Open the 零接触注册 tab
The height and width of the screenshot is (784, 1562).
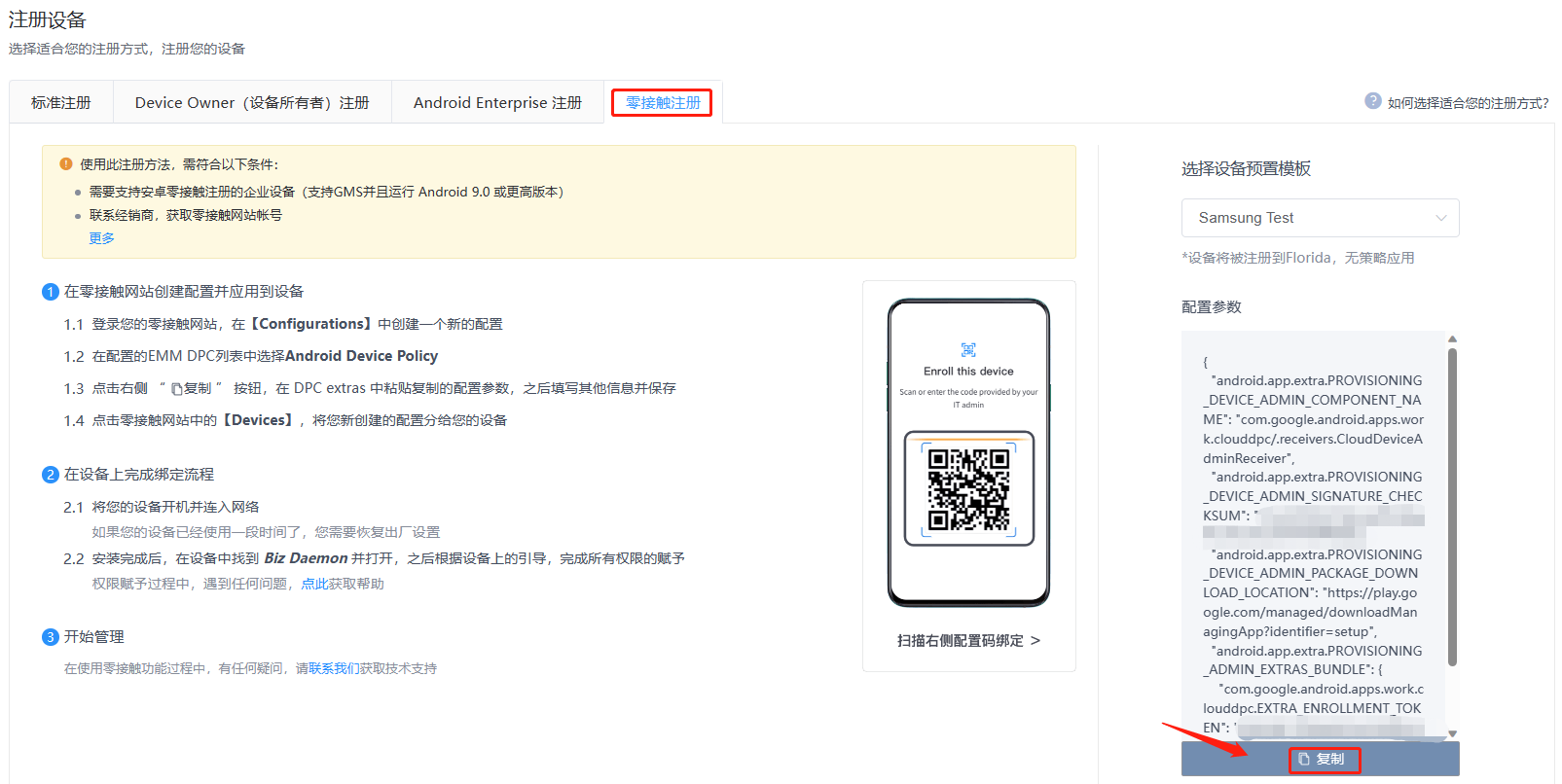663,102
